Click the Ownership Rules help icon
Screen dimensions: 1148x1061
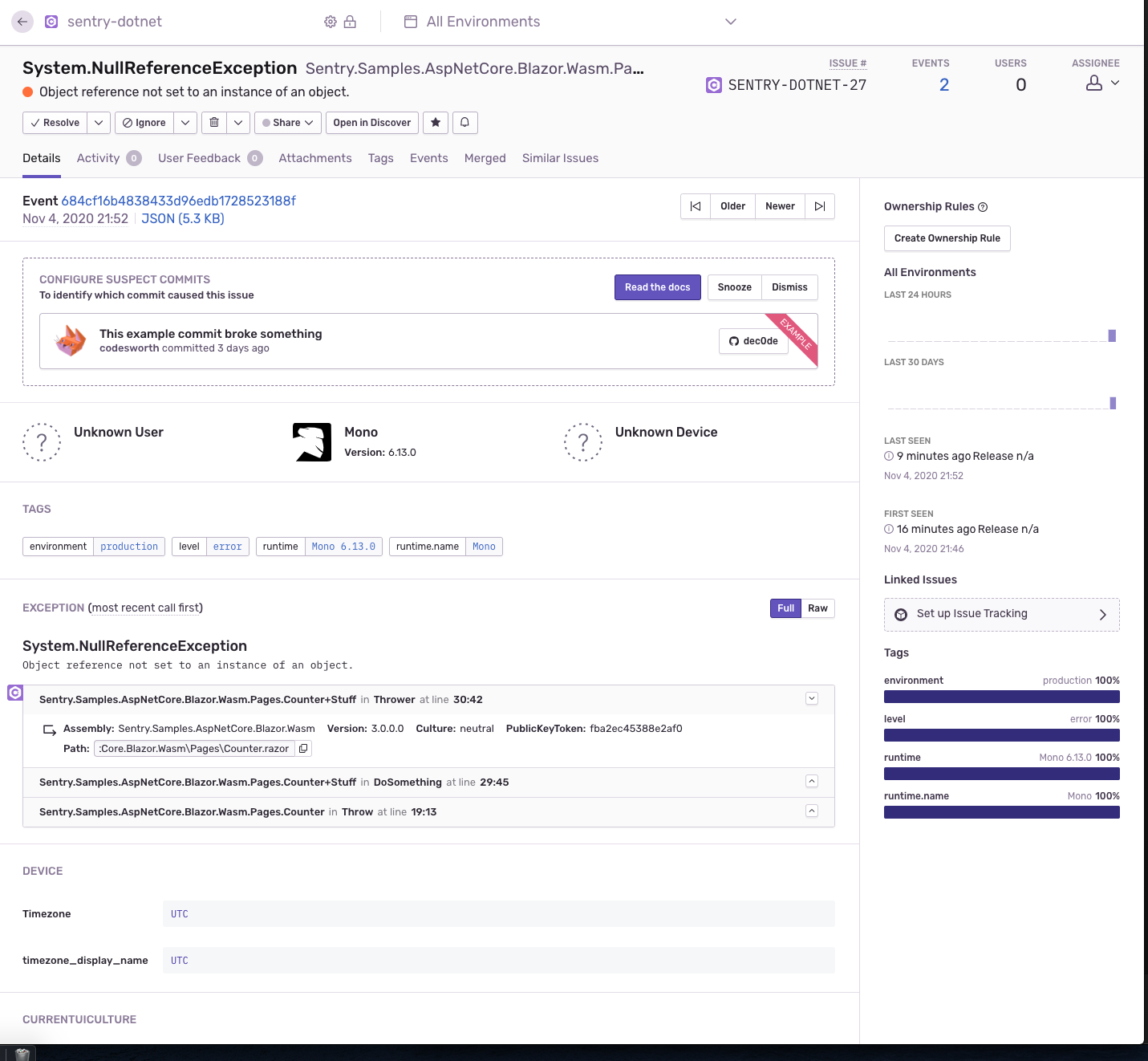pos(983,207)
